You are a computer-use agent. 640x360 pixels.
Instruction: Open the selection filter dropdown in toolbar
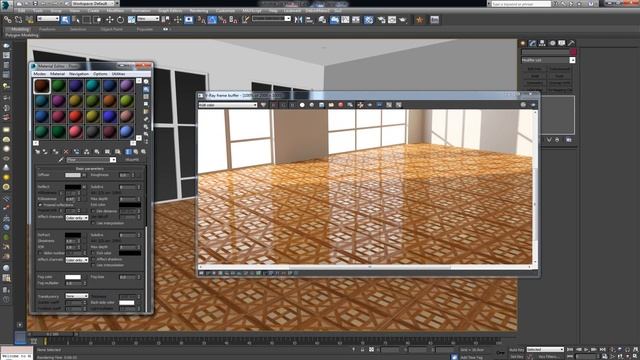[x=48, y=19]
